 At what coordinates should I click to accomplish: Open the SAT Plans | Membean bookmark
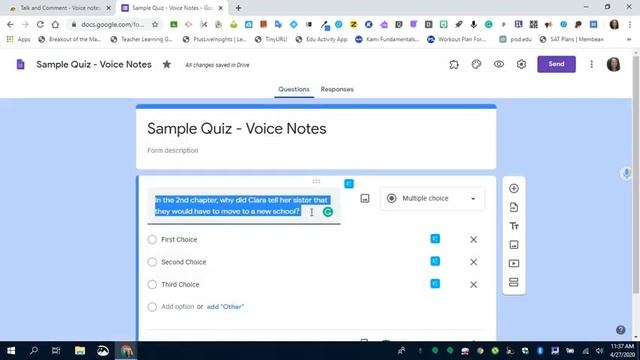[571, 39]
